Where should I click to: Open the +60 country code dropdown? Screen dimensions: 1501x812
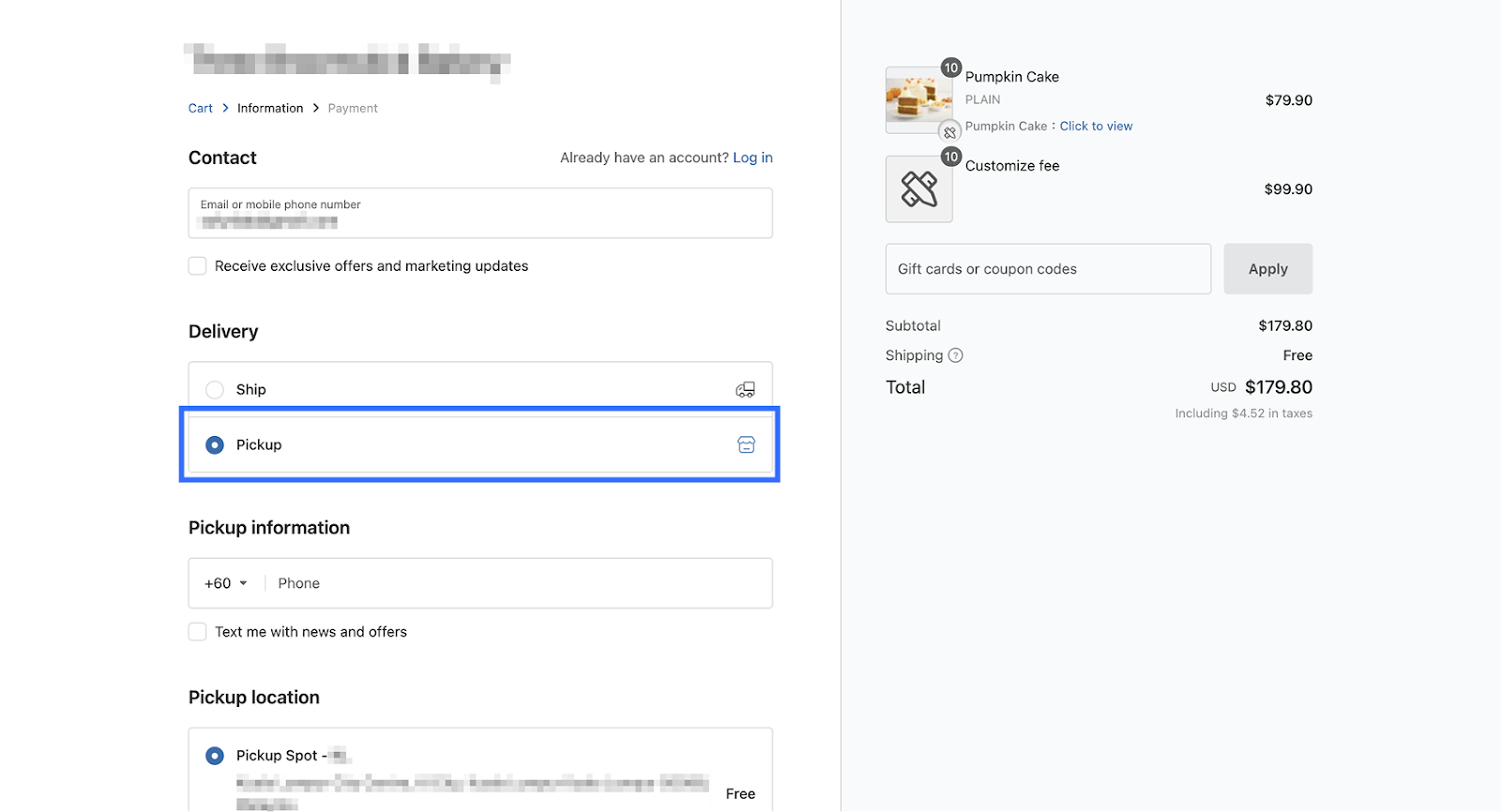tap(226, 583)
